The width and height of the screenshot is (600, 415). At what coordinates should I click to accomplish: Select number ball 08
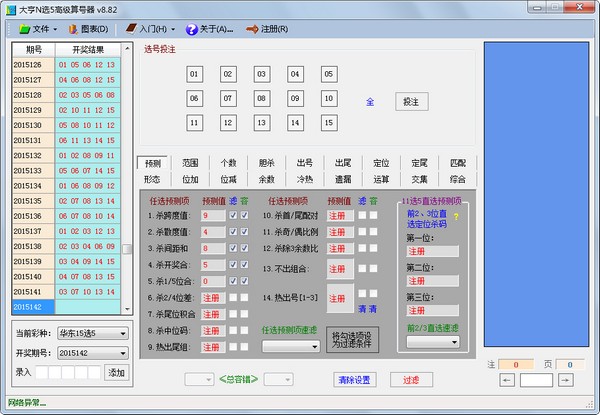pyautogui.click(x=262, y=99)
